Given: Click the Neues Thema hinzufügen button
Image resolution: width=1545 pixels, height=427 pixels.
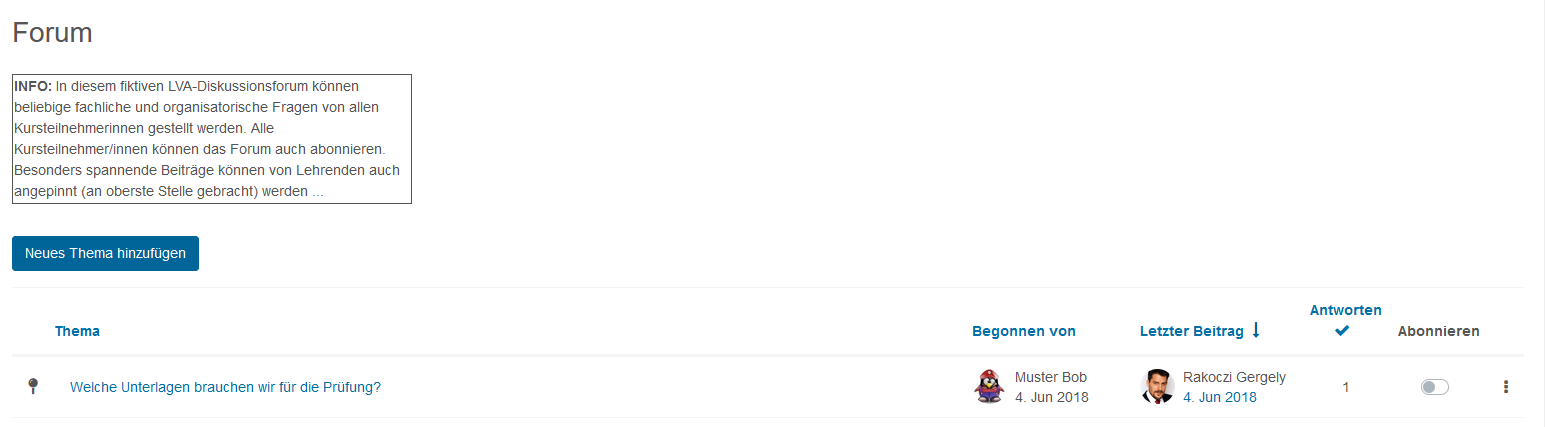Looking at the screenshot, I should pos(105,253).
